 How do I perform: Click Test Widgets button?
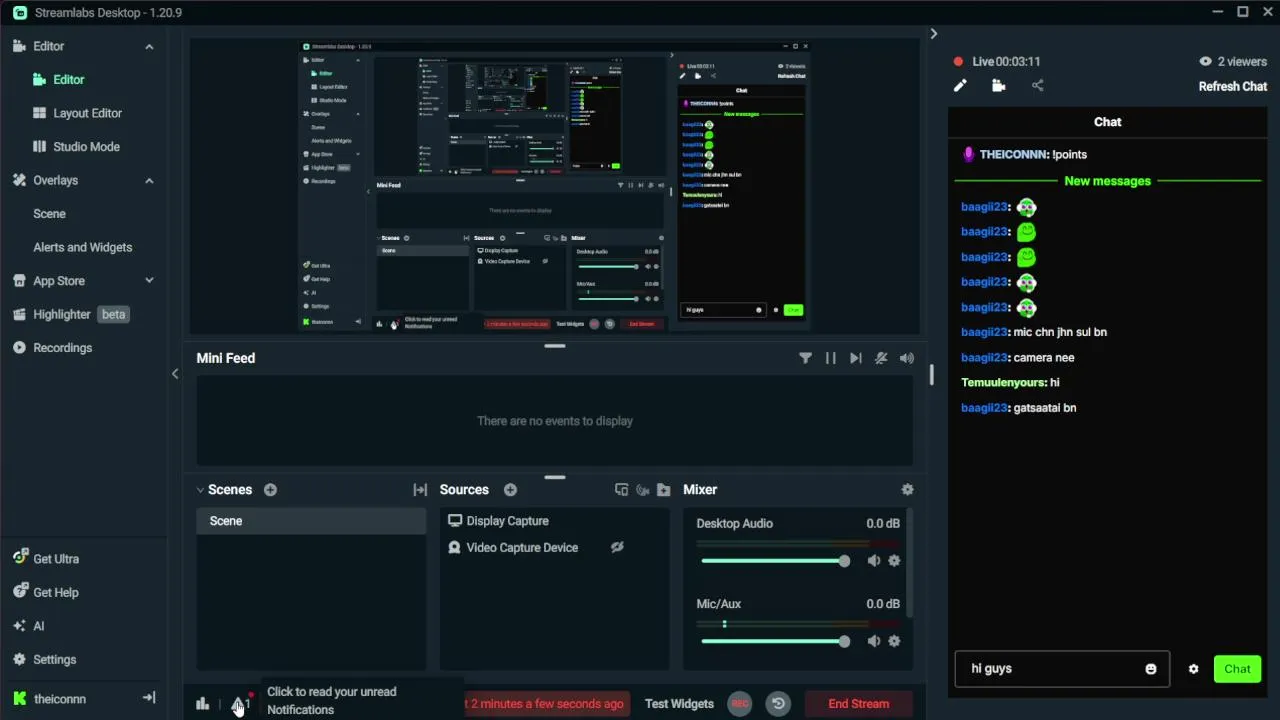[679, 704]
